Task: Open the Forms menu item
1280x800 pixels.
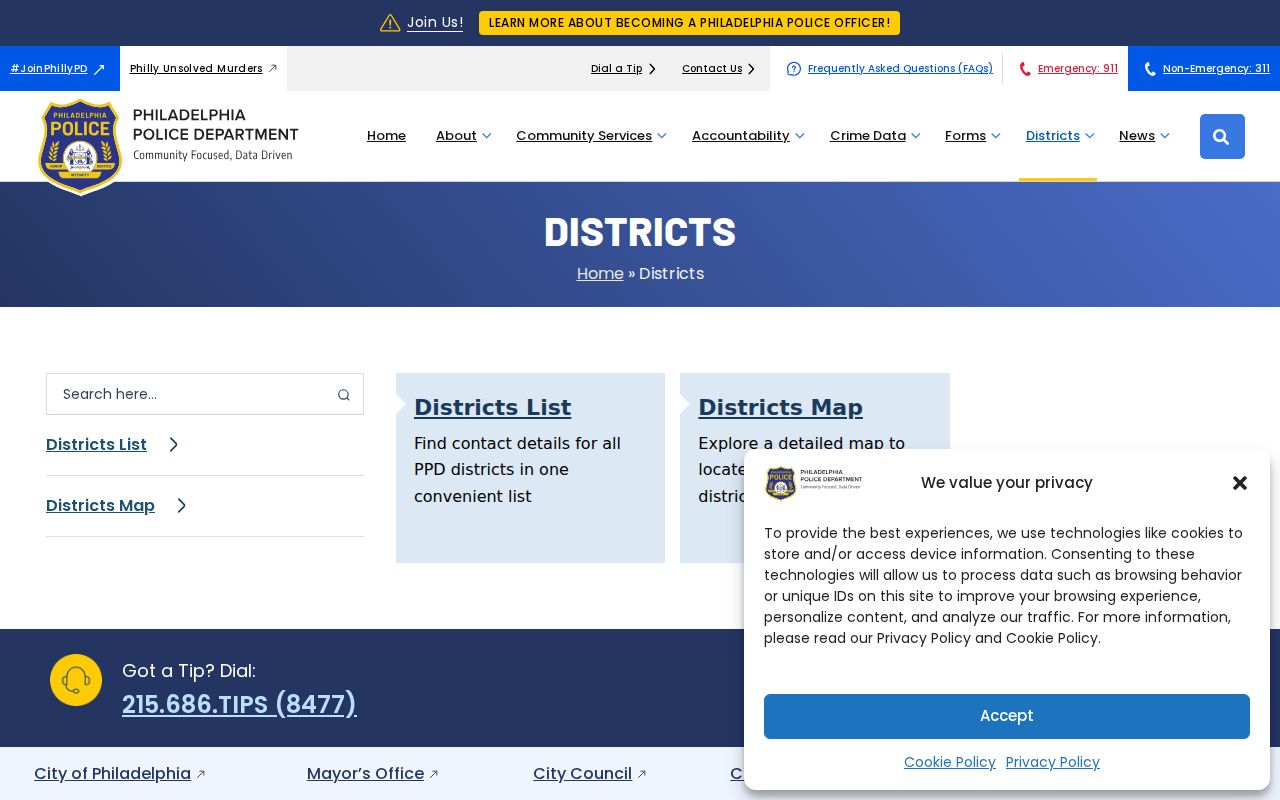Action: [965, 136]
